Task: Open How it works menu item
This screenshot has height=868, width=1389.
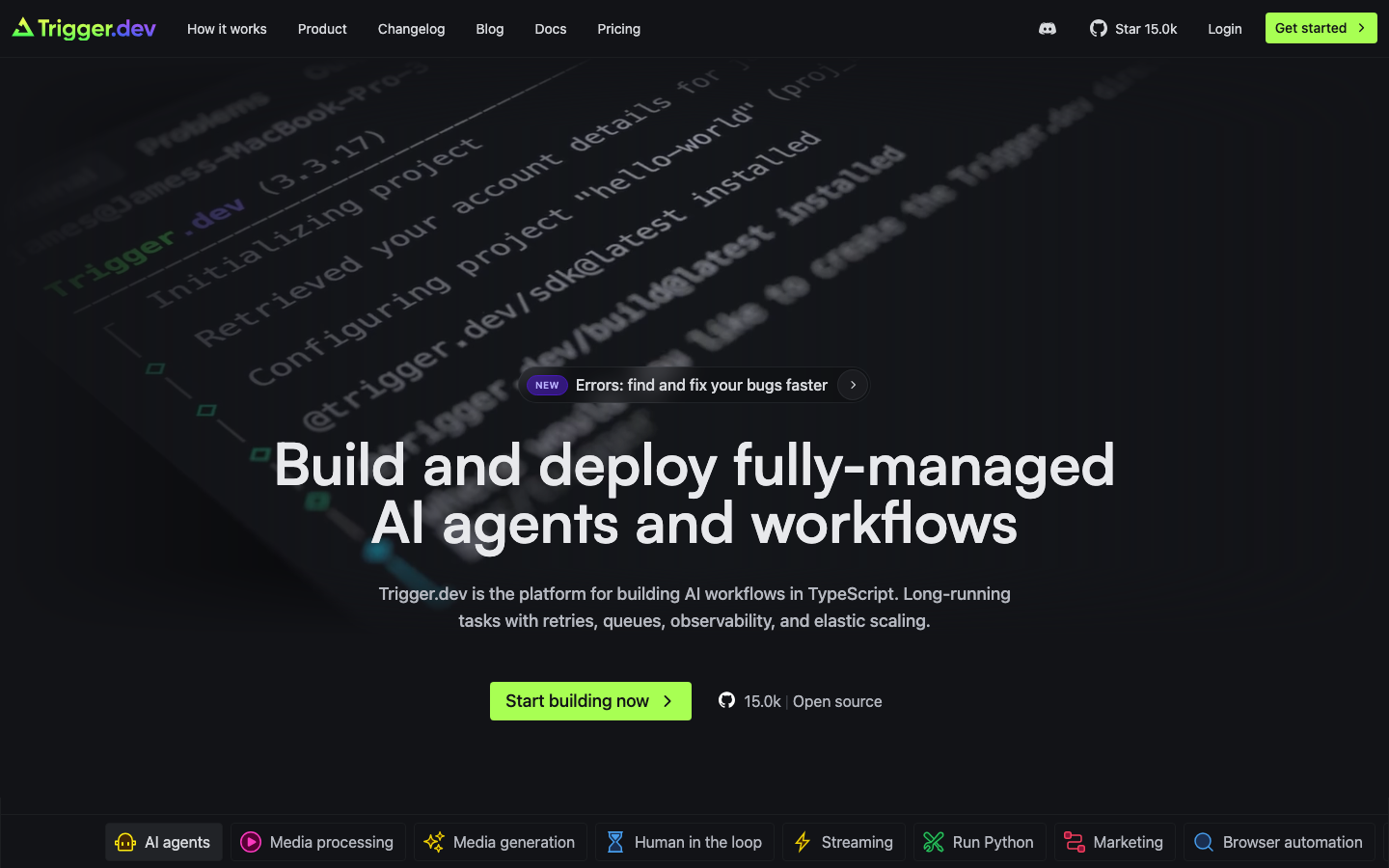Action: point(227,29)
